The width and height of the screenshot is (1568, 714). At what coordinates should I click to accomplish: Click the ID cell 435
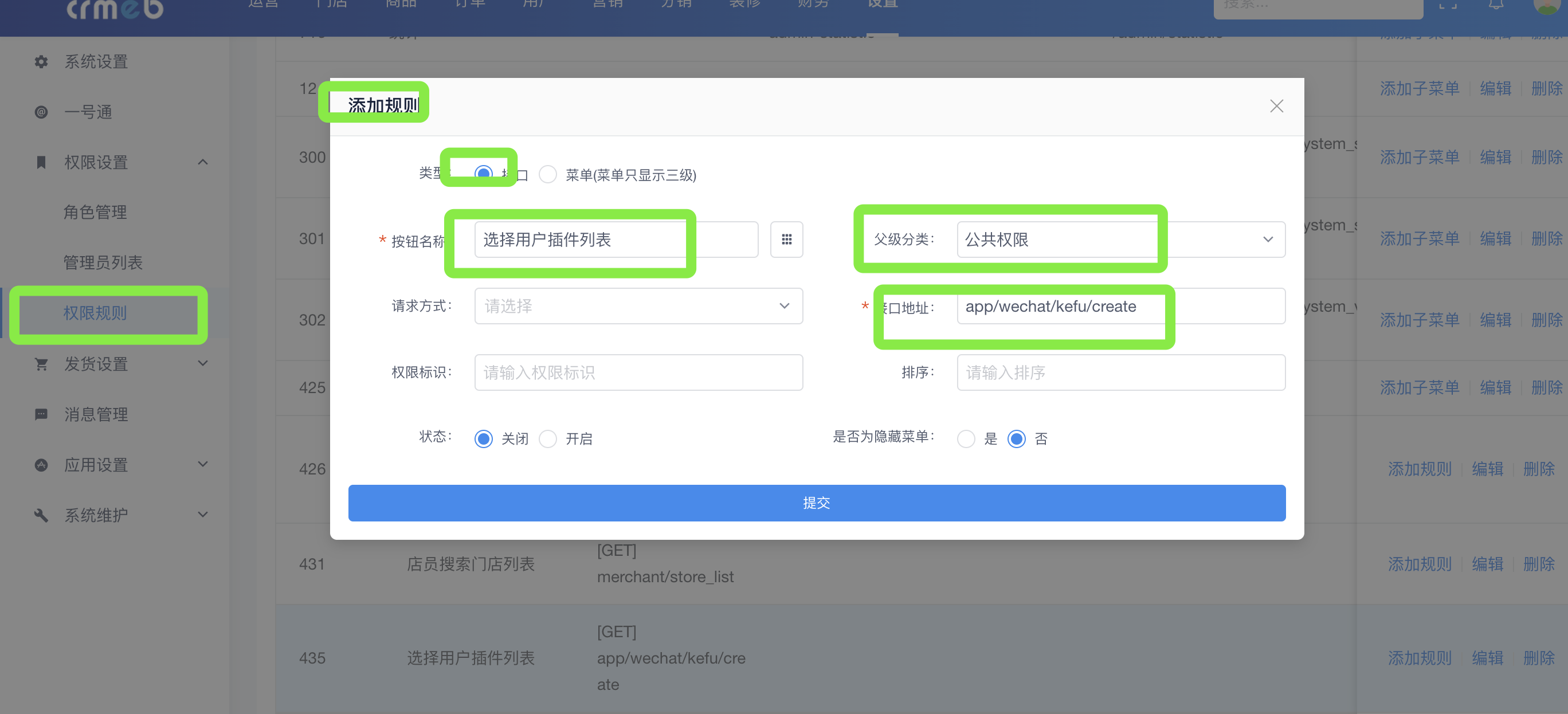coord(312,658)
